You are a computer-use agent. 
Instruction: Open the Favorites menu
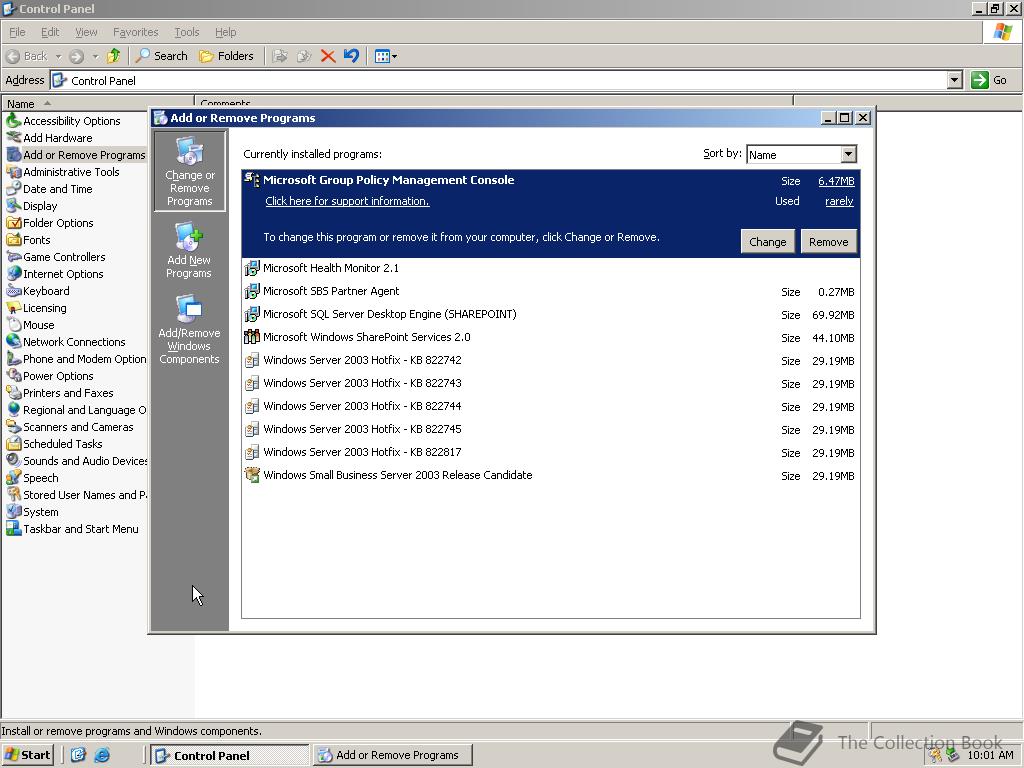135,32
